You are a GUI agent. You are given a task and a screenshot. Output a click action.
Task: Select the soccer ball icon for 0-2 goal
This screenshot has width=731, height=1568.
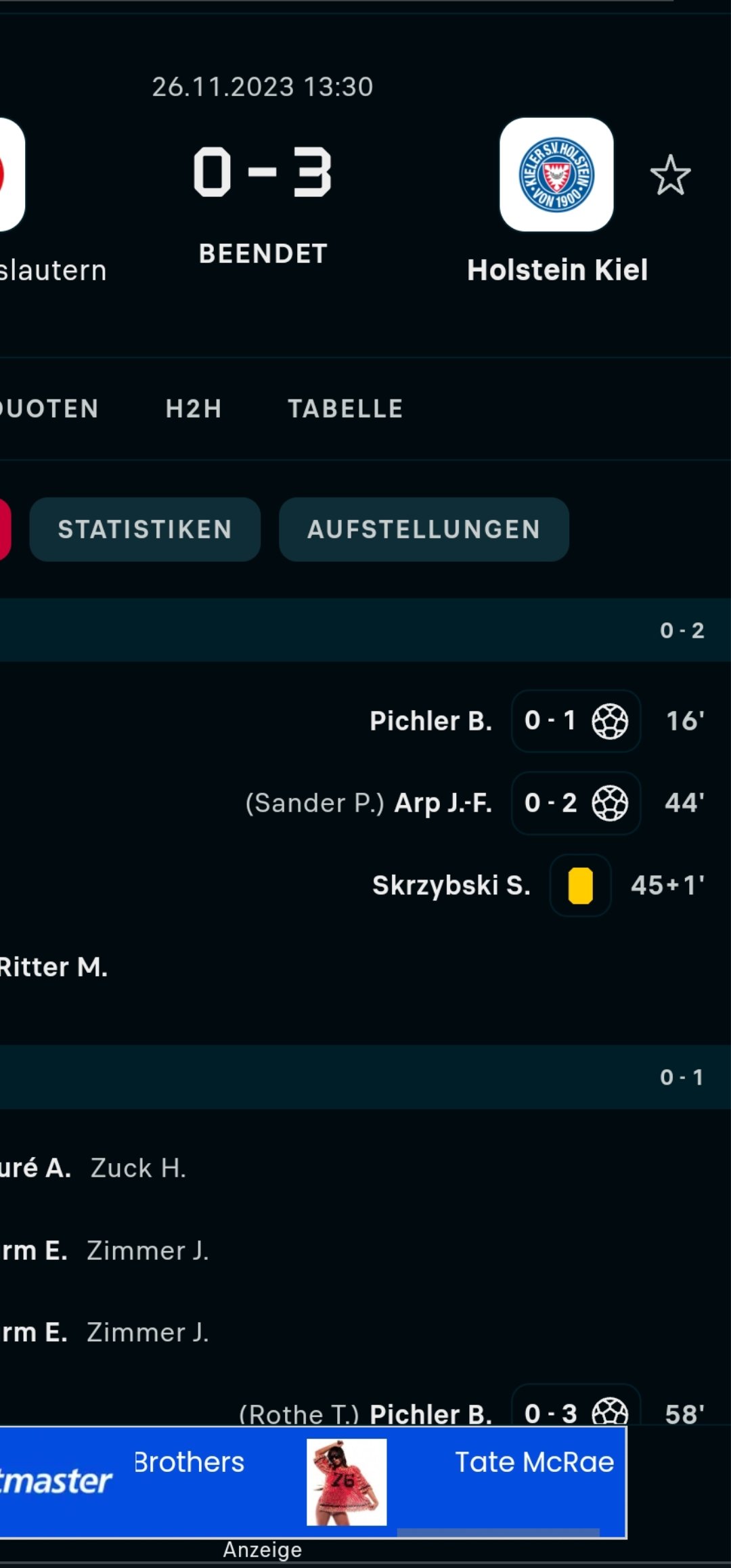[x=610, y=803]
